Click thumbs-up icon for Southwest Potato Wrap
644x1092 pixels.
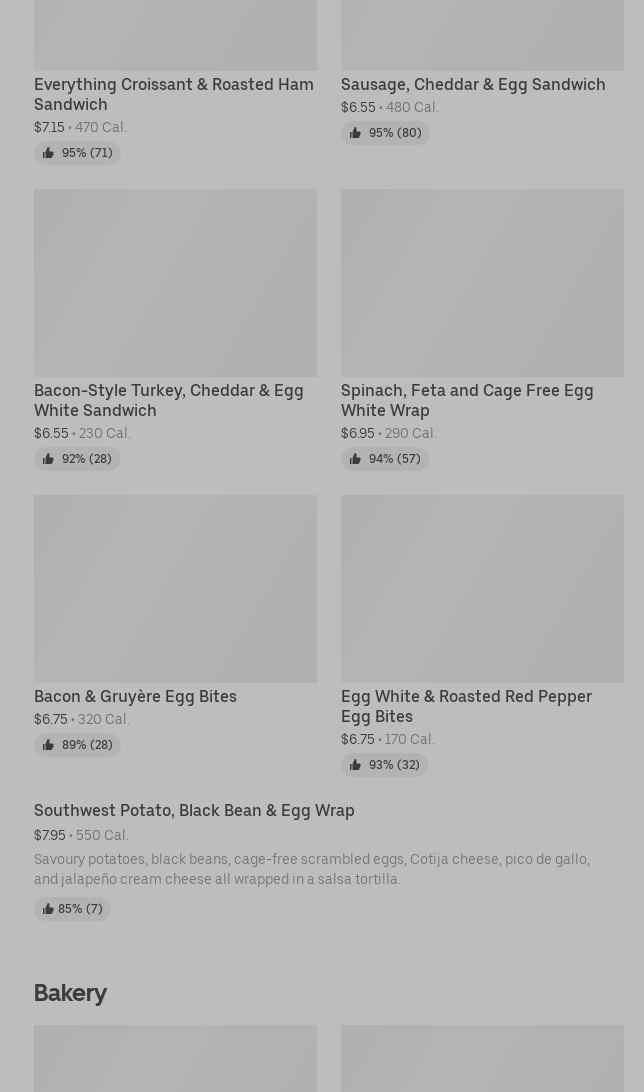[48, 909]
